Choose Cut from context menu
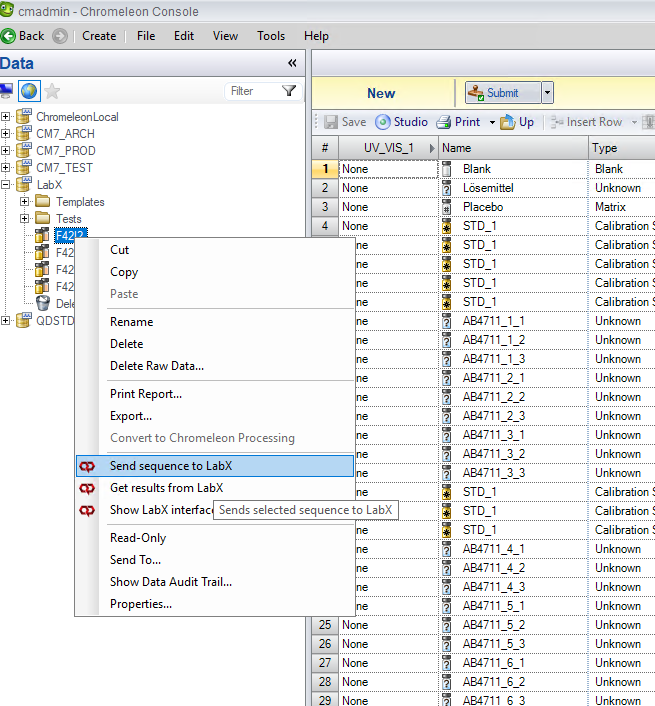Image resolution: width=655 pixels, height=706 pixels. pyautogui.click(x=215, y=250)
